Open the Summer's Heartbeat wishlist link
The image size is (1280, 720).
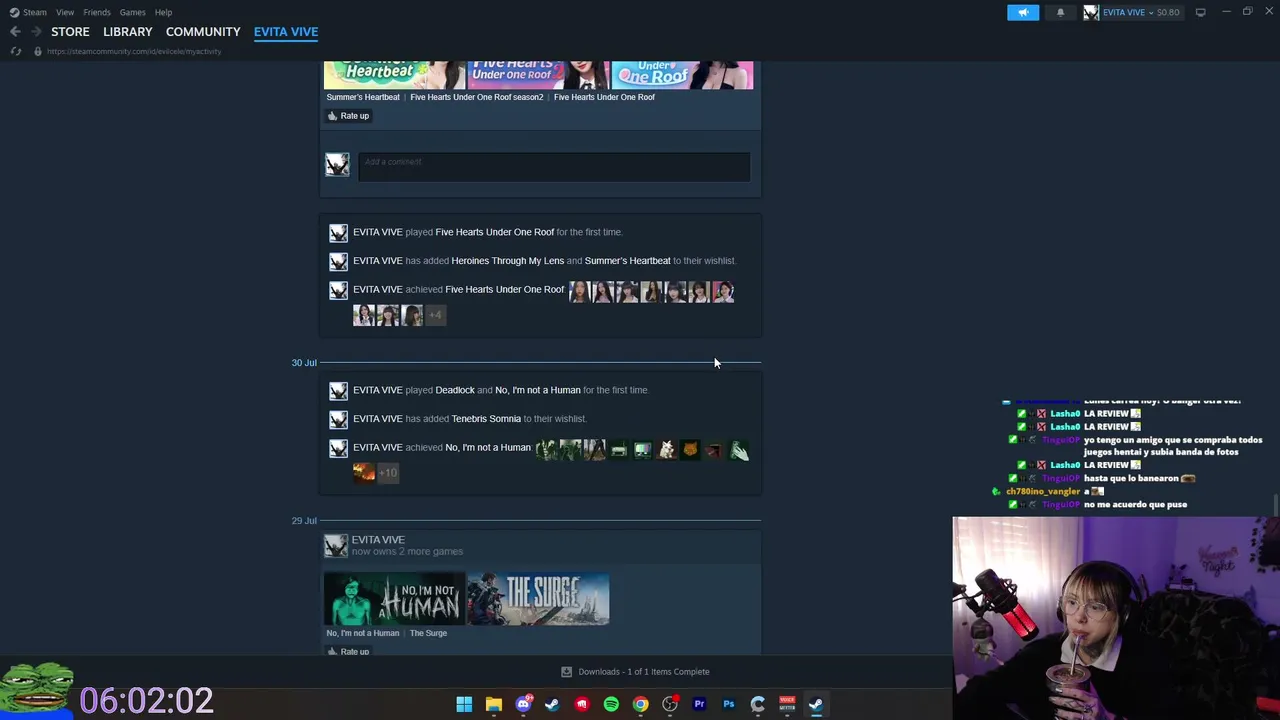tap(628, 261)
